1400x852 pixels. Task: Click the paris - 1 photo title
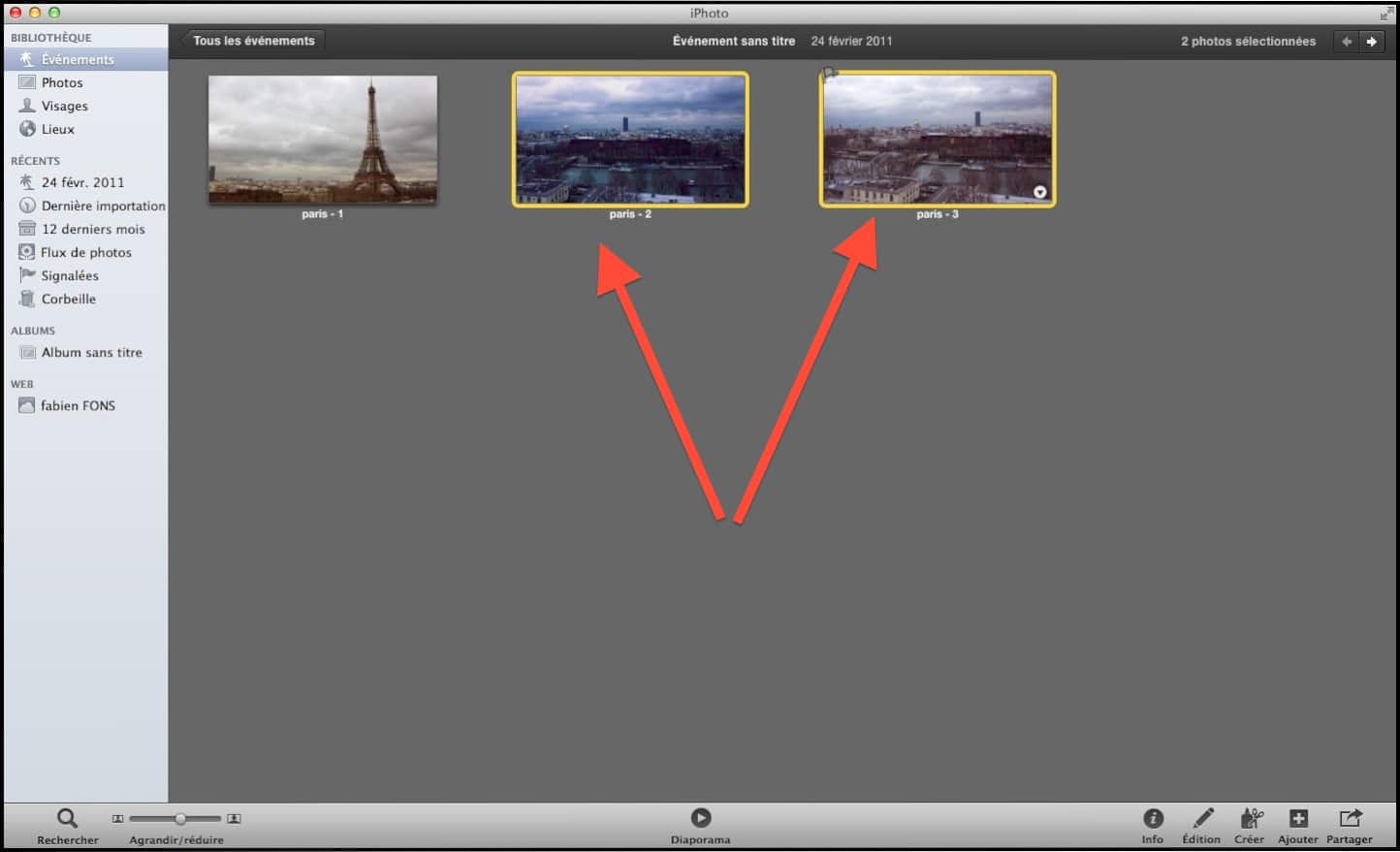(x=323, y=214)
